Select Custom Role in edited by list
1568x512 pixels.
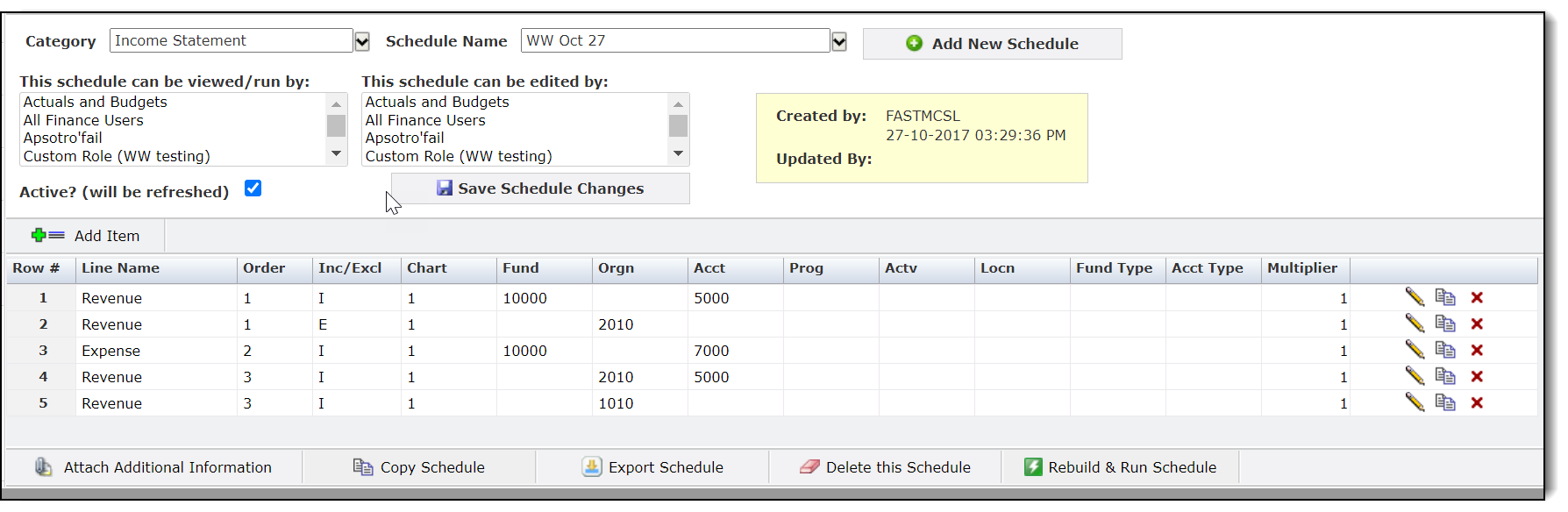[x=459, y=157]
